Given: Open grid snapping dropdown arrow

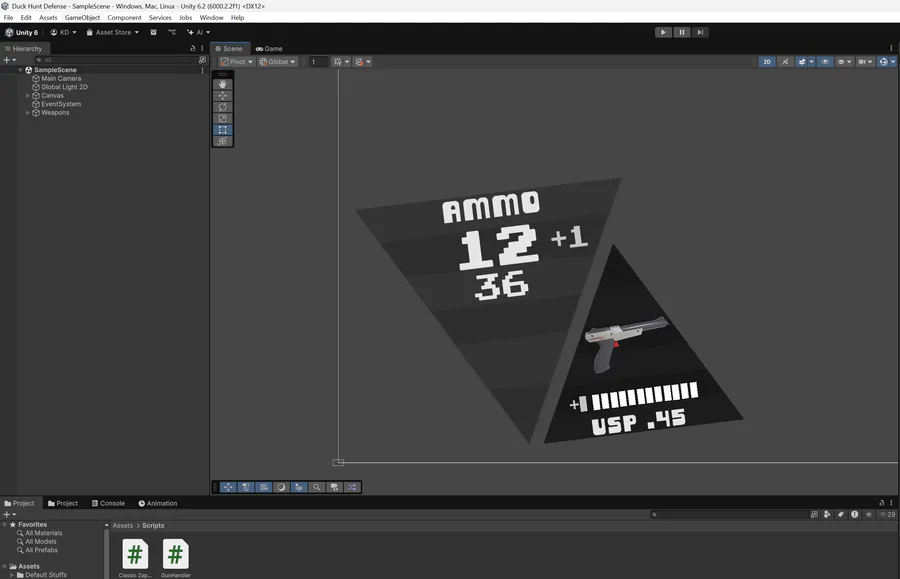Looking at the screenshot, I should click(347, 62).
